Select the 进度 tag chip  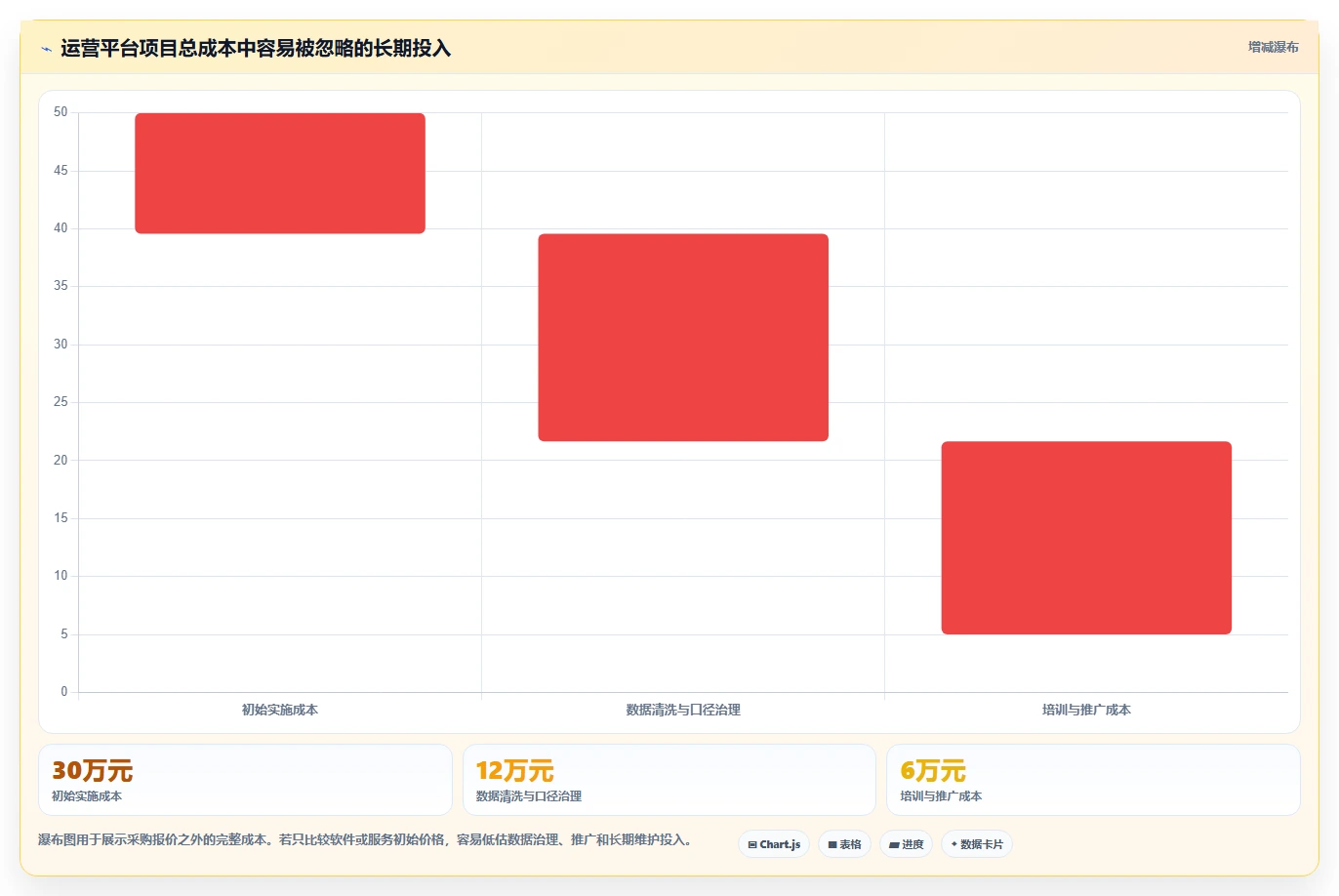click(907, 844)
